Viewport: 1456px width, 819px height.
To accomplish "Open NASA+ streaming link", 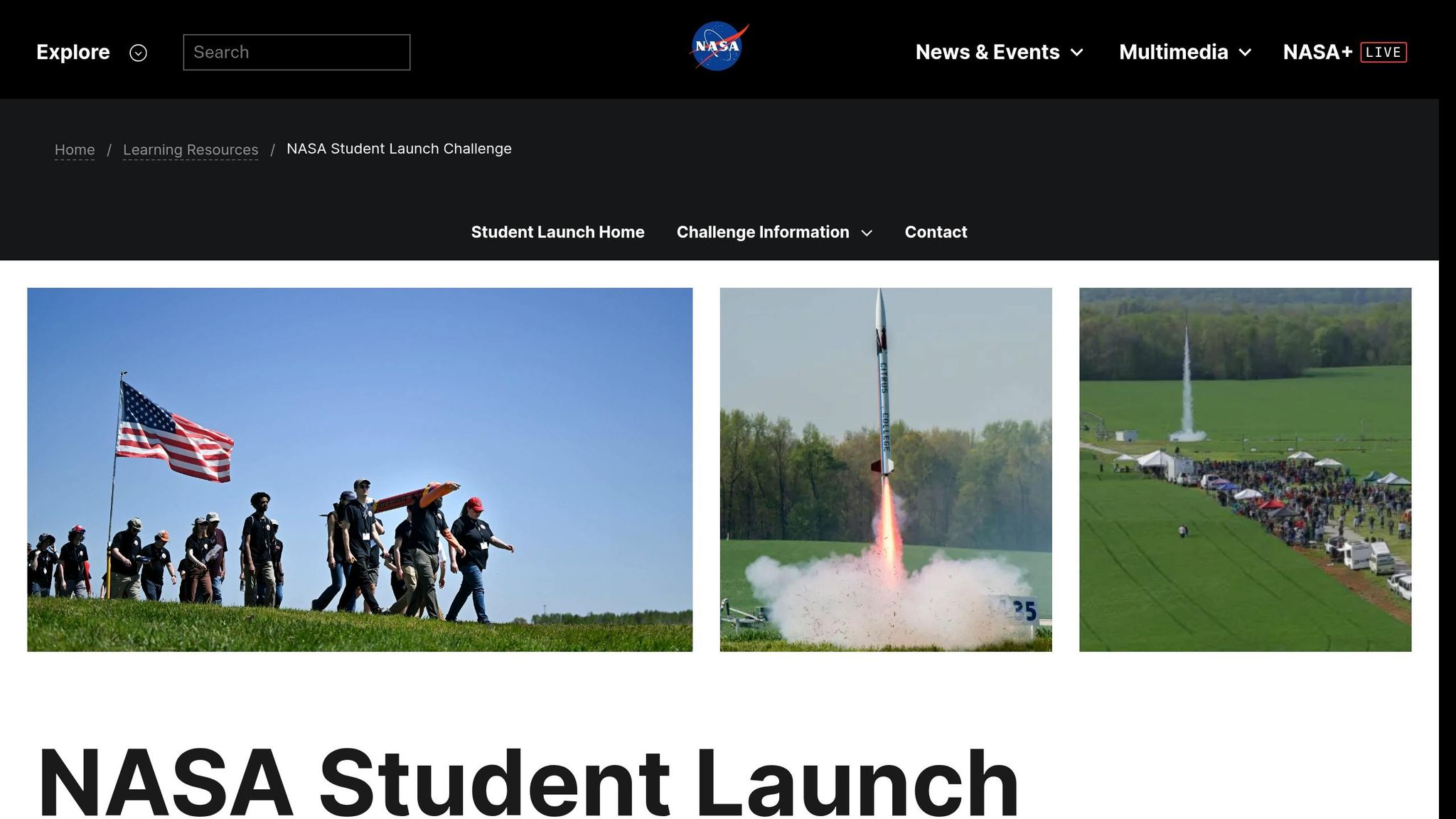I will [1317, 52].
